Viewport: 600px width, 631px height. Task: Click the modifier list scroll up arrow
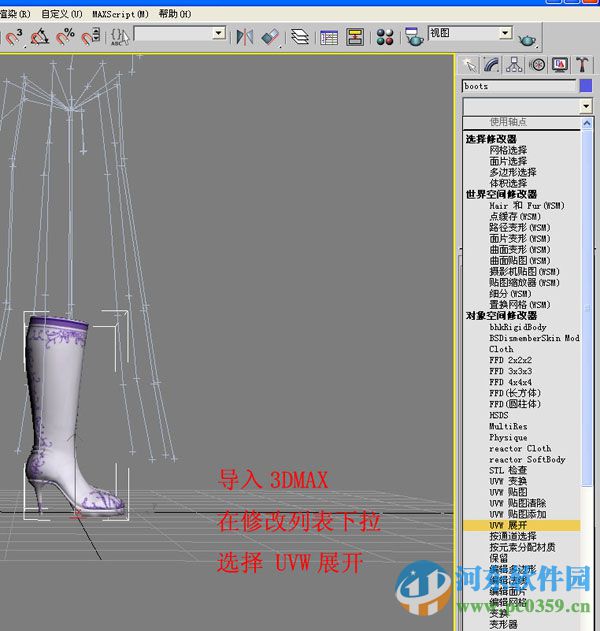click(x=587, y=124)
